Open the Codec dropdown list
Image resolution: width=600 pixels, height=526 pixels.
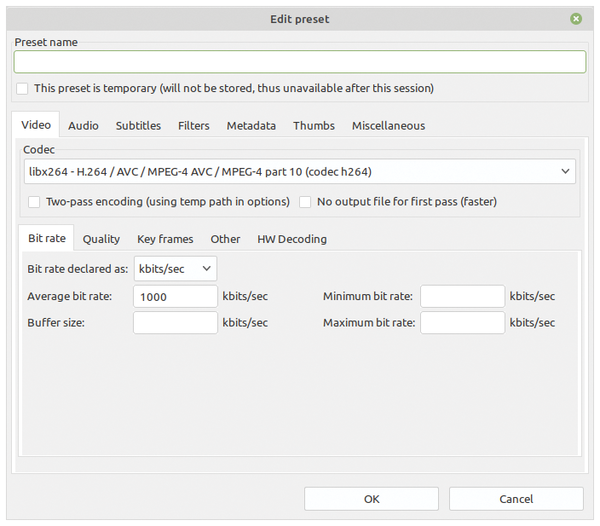[300, 171]
